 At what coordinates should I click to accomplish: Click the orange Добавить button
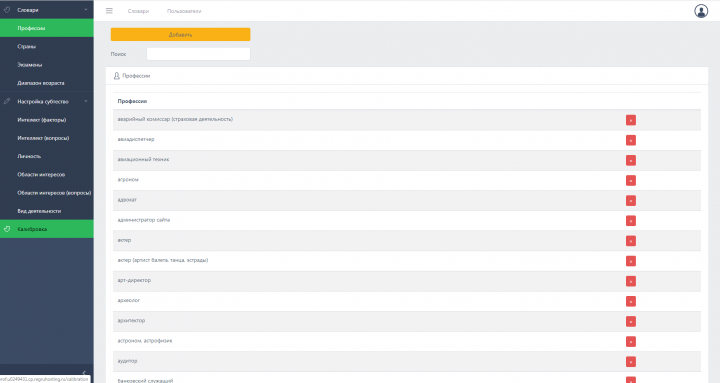coord(180,34)
